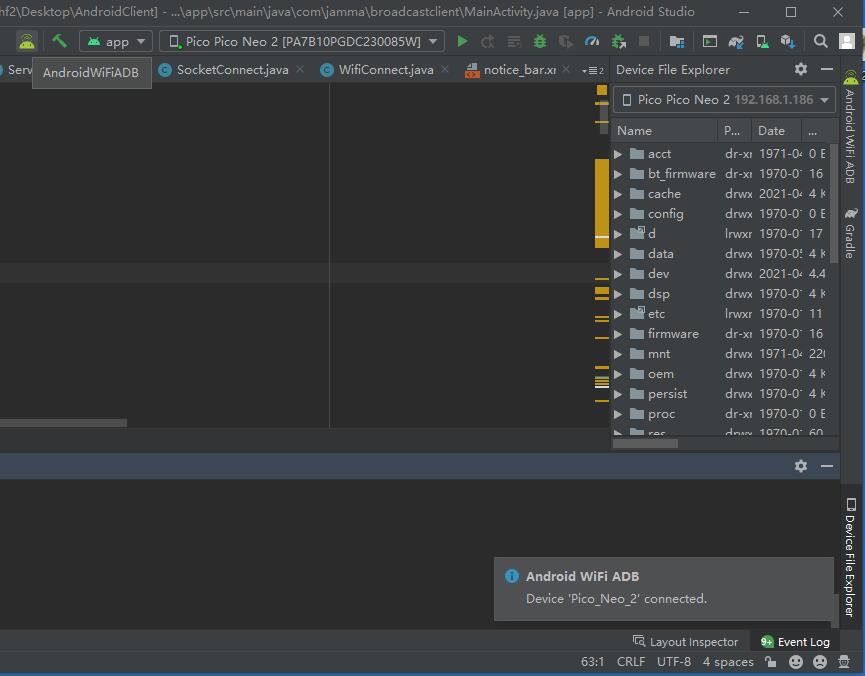Toggle the file read-only lock in status bar
The image size is (865, 676).
[770, 661]
